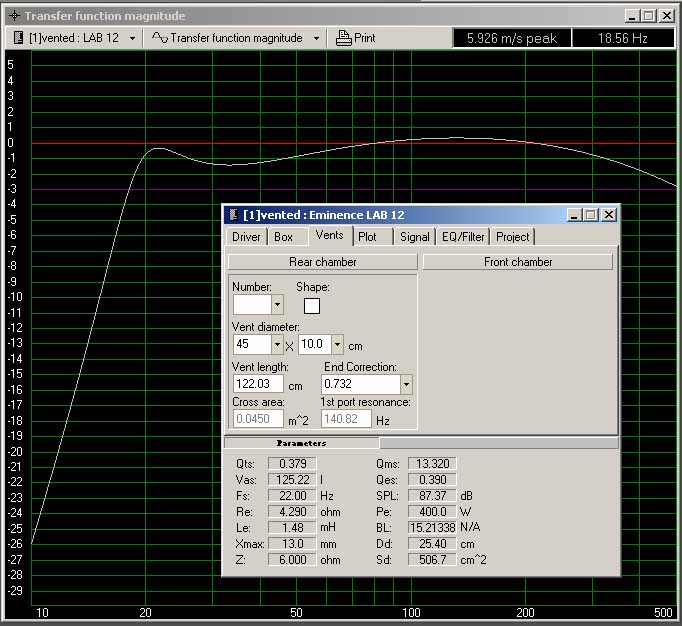Click the Z value 6.000

point(292,559)
